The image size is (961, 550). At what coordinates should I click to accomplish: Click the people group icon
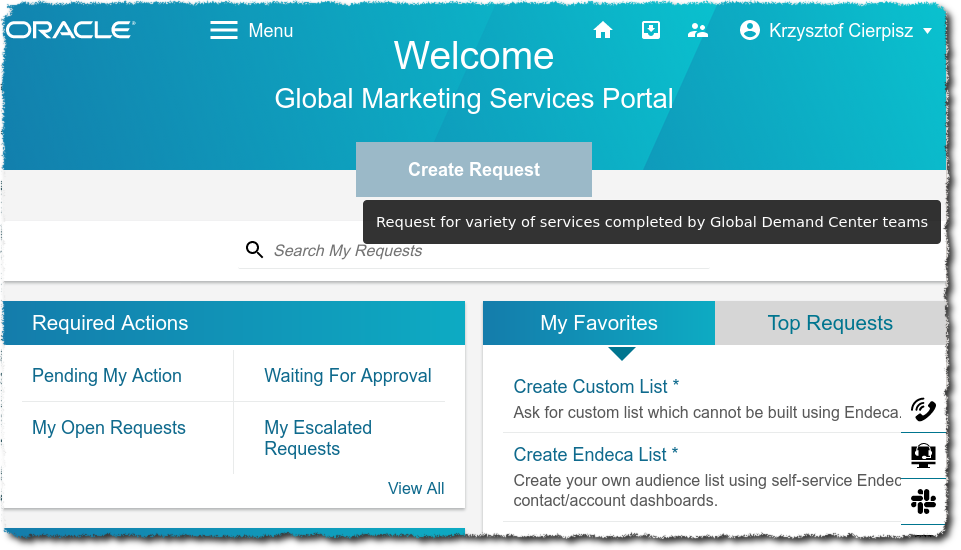[698, 31]
